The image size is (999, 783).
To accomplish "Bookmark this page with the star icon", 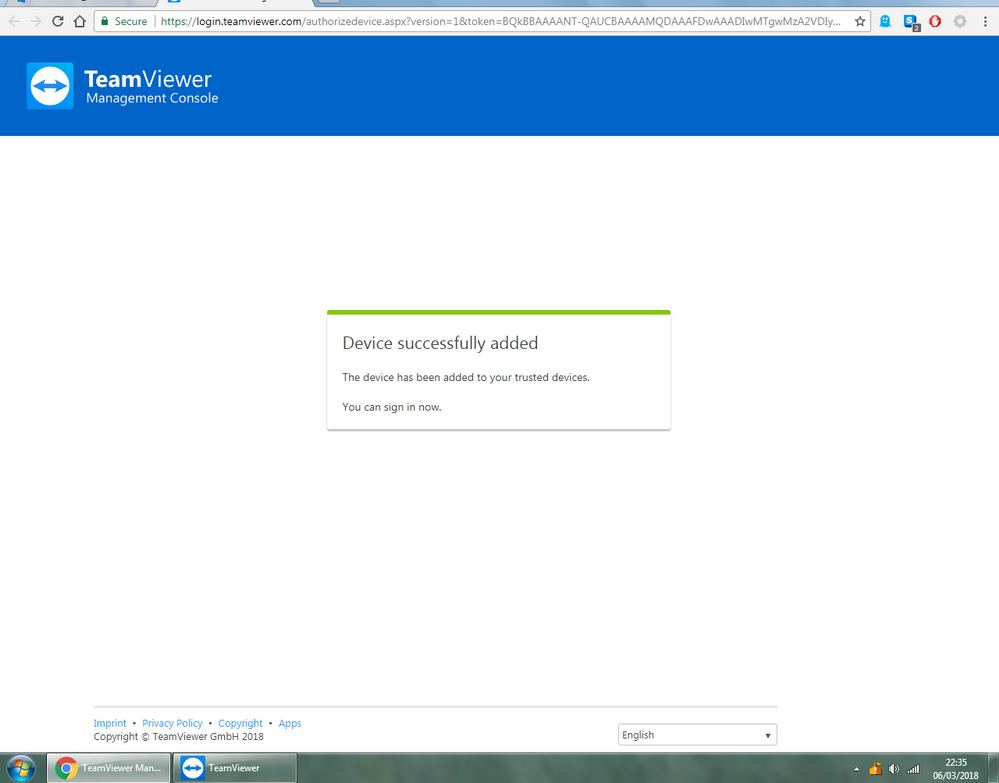I will coord(859,22).
